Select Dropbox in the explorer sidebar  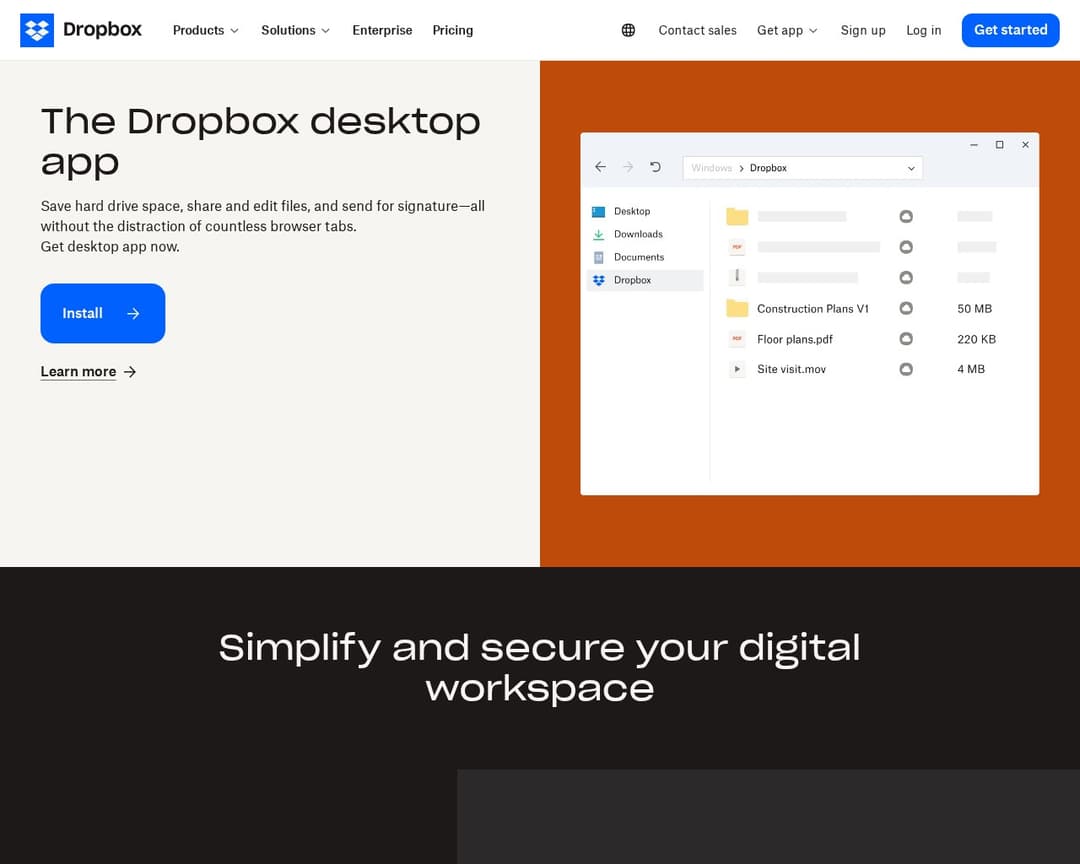point(645,280)
